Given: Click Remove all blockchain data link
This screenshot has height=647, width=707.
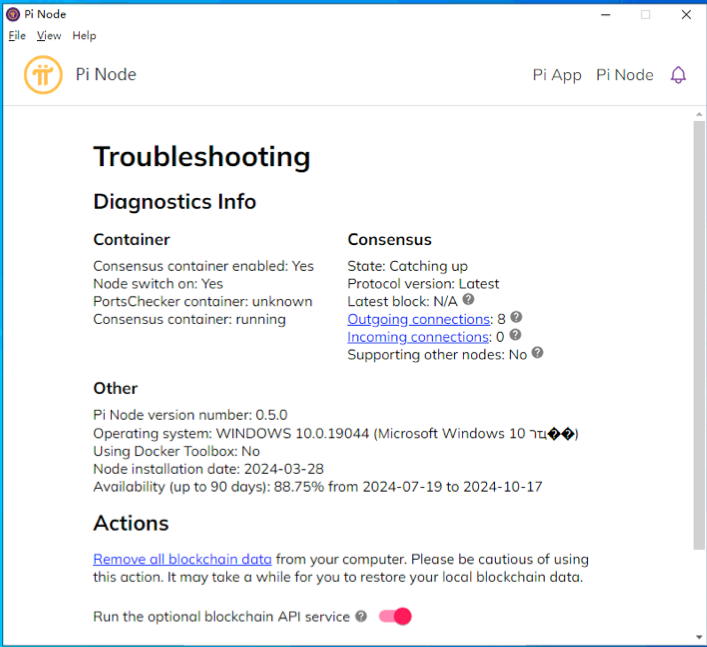Looking at the screenshot, I should click(182, 559).
